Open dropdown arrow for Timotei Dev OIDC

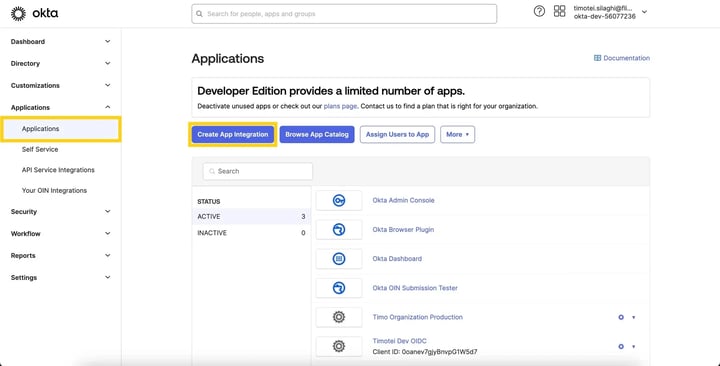pos(634,347)
